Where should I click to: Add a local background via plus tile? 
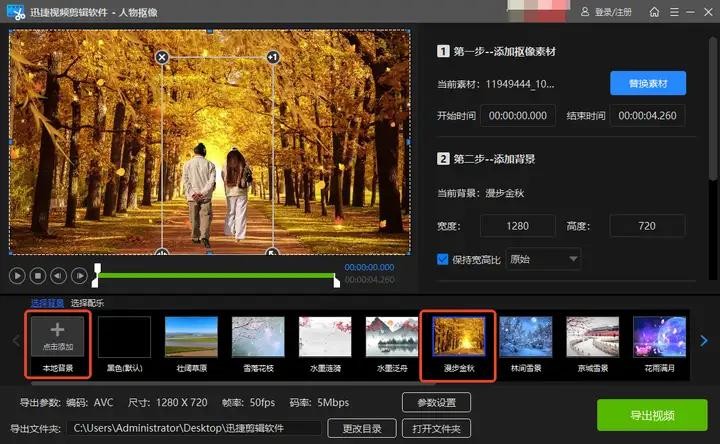point(57,338)
